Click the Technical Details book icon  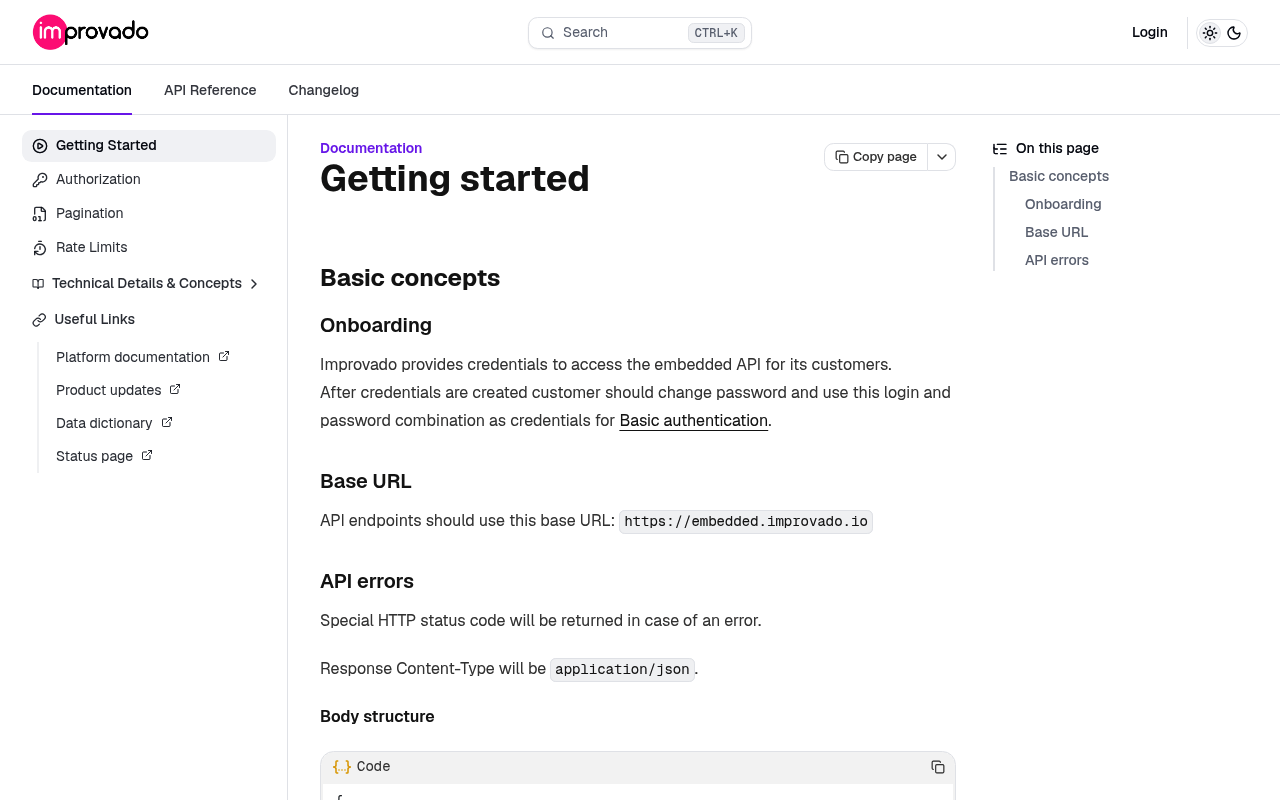click(x=38, y=284)
